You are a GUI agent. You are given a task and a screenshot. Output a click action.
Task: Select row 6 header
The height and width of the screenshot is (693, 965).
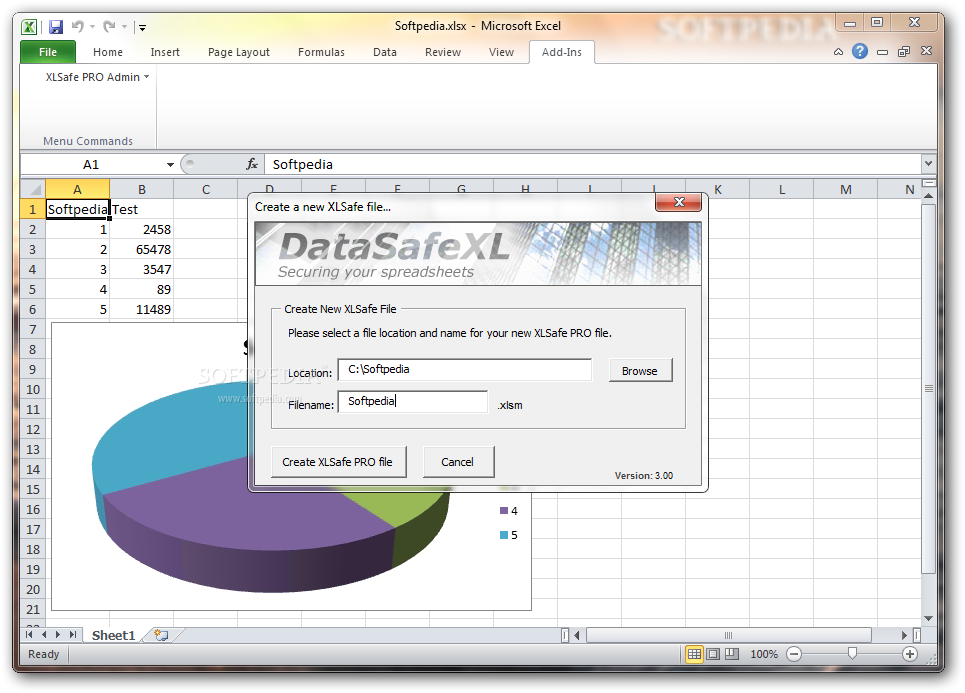click(x=33, y=310)
